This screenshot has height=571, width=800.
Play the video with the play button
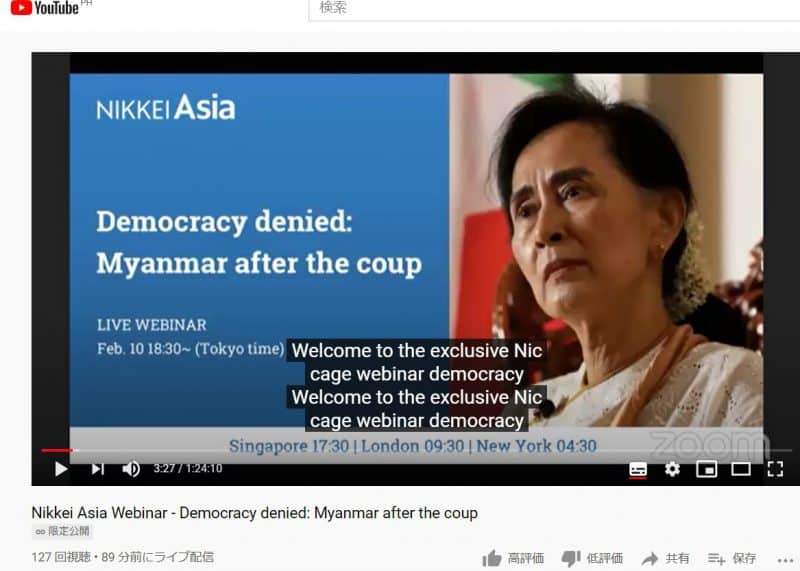pyautogui.click(x=61, y=468)
